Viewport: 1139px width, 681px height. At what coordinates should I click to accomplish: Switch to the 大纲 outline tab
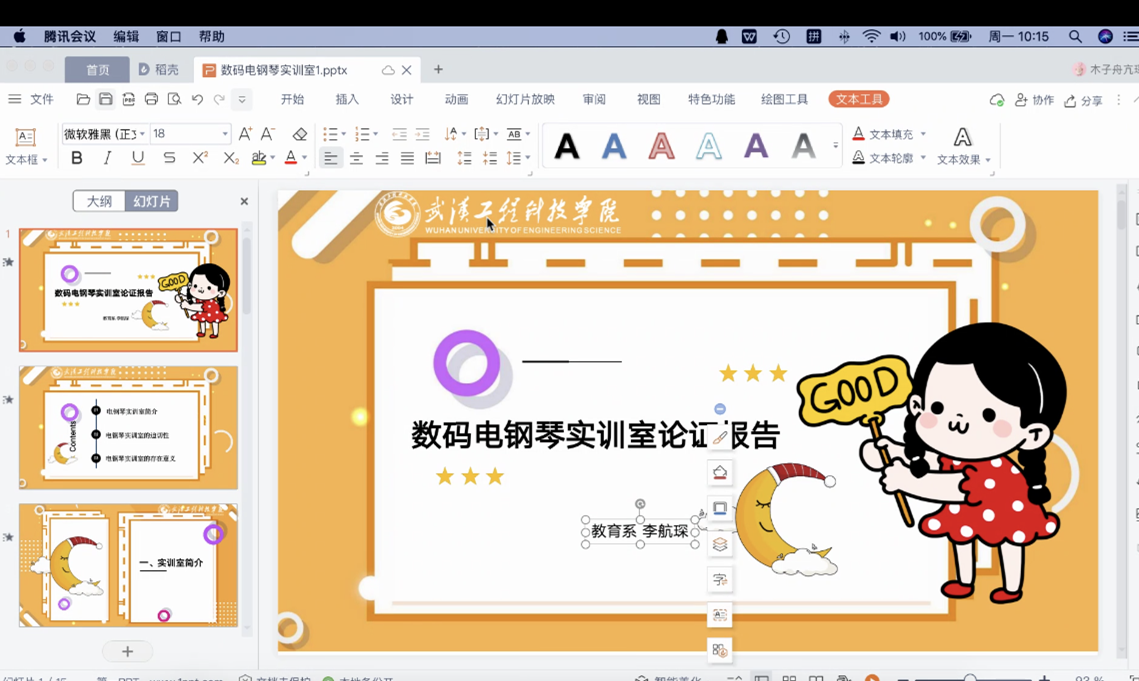99,201
